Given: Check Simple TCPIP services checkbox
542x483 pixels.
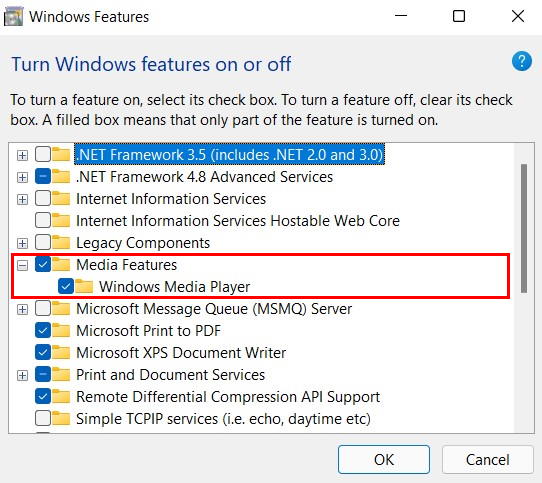Looking at the screenshot, I should pos(43,418).
